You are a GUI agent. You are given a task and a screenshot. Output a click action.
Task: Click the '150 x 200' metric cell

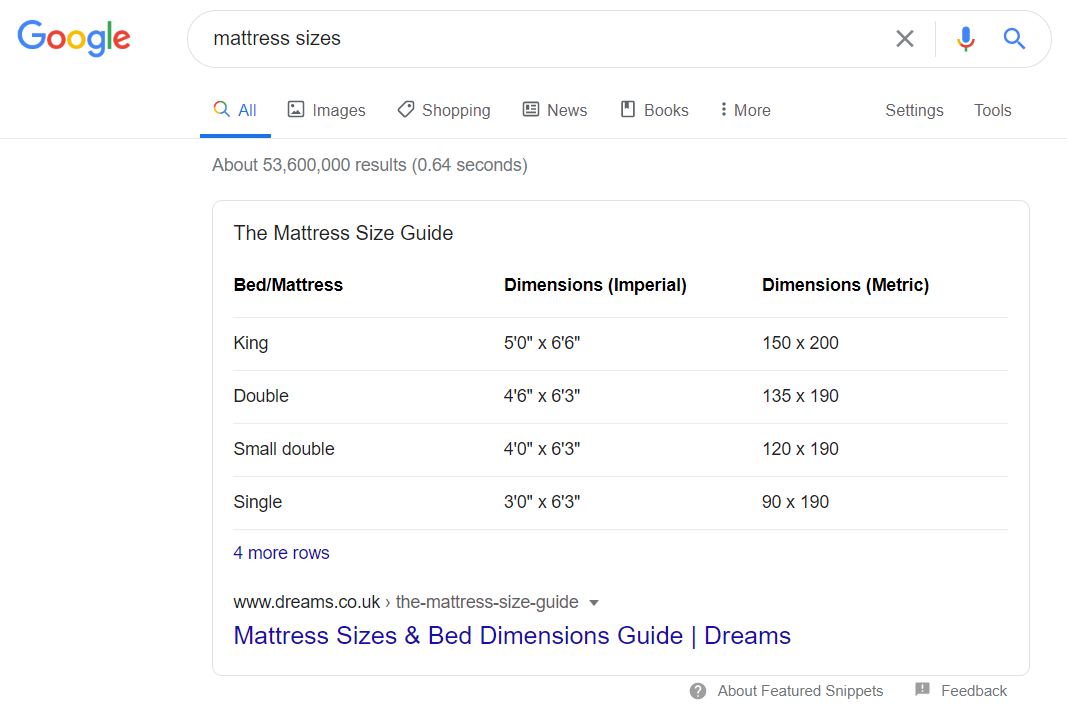point(800,343)
